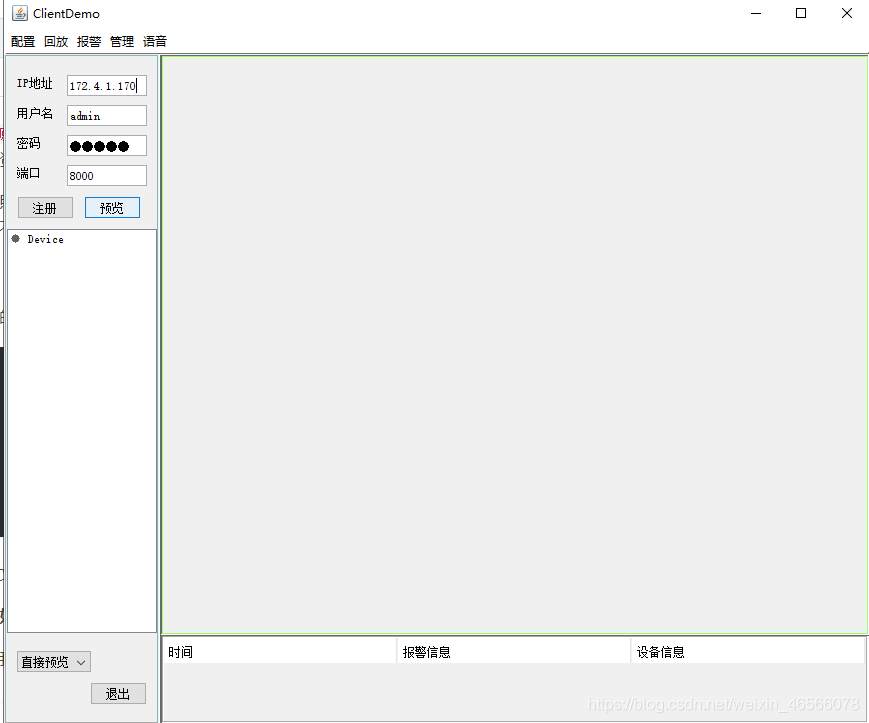Image resolution: width=869 pixels, height=723 pixels.
Task: Open the dropdown arrow next to 直接预览
Action: (x=82, y=661)
